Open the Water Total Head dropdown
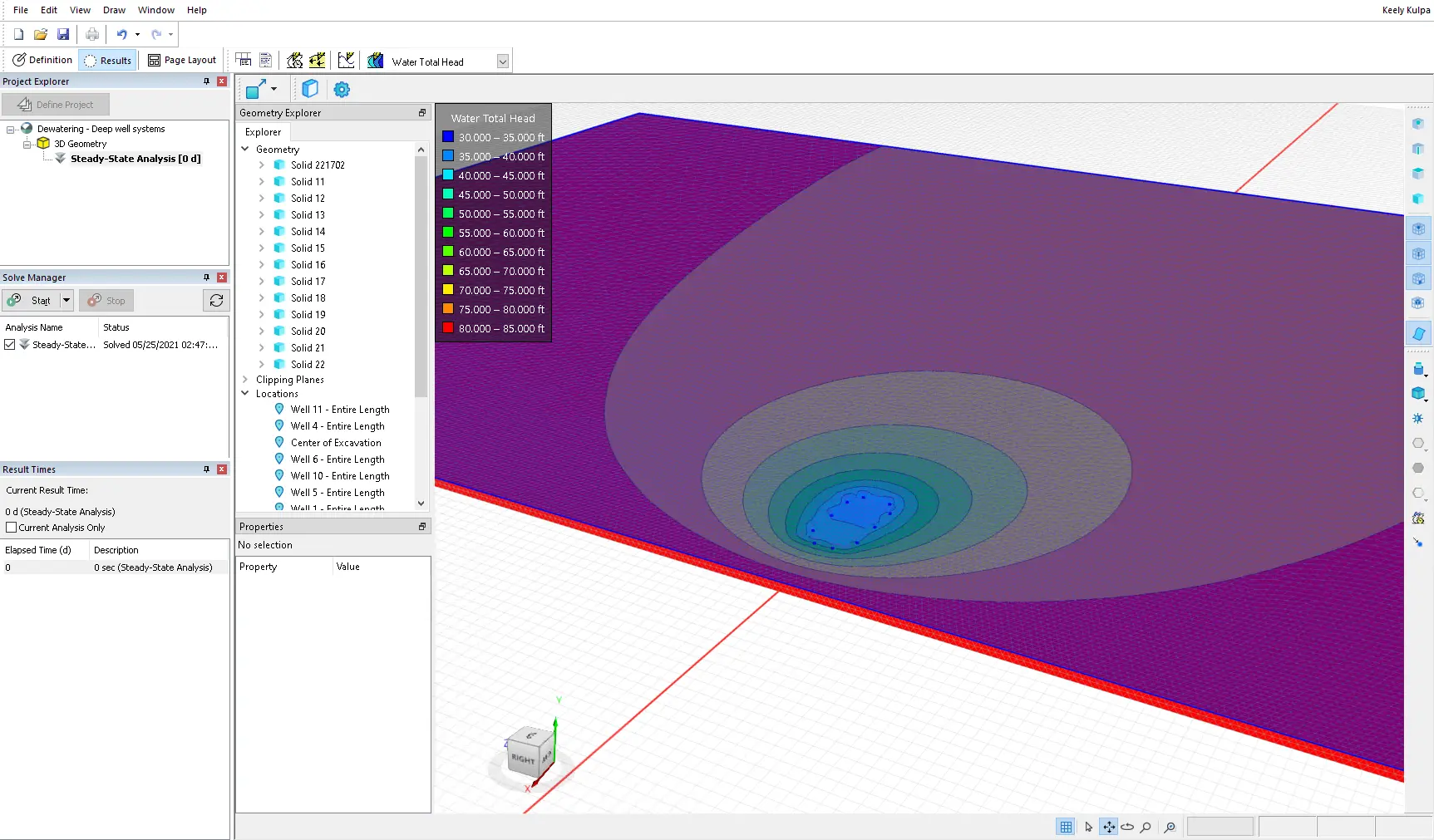1434x840 pixels. pyautogui.click(x=502, y=61)
